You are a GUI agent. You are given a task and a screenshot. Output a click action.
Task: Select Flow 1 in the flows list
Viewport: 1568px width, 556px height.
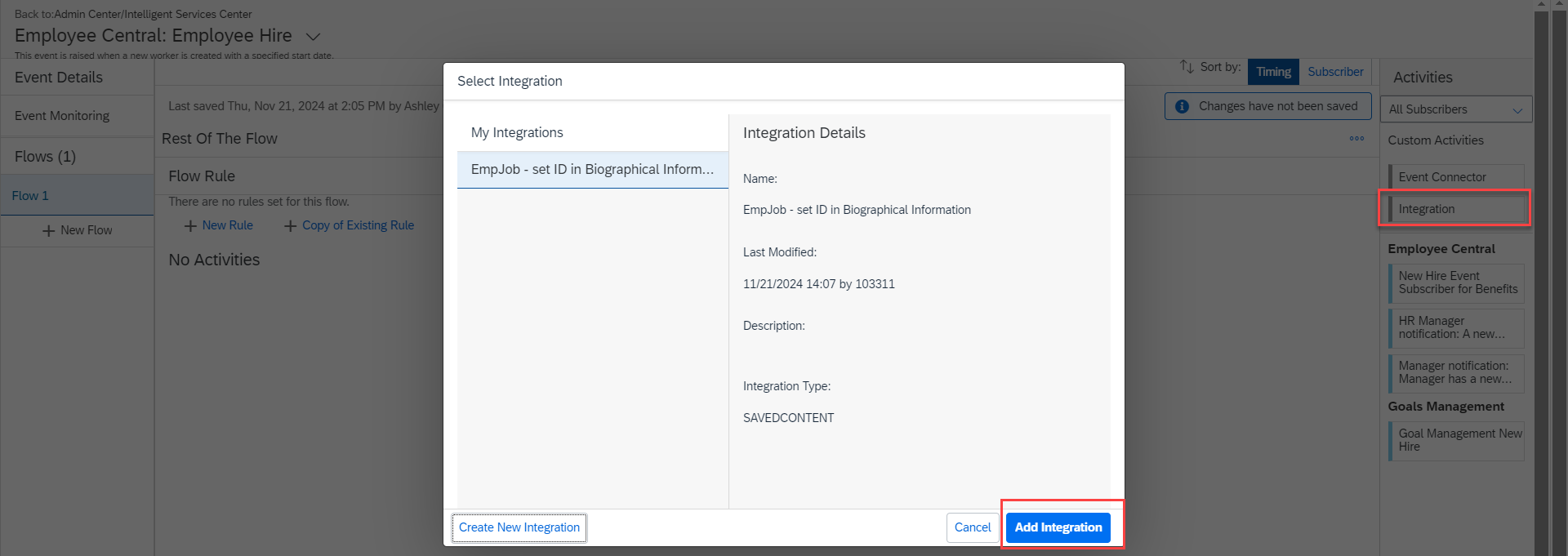77,196
